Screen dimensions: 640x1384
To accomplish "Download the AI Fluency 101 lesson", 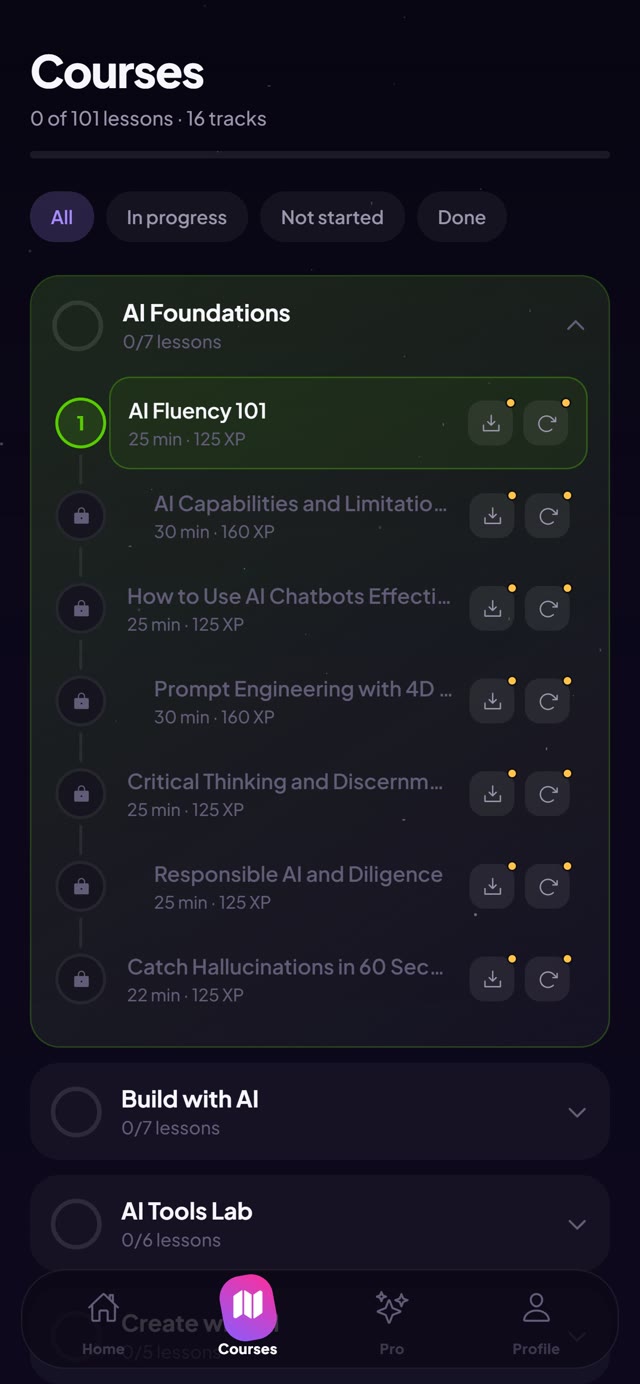I will coord(491,424).
